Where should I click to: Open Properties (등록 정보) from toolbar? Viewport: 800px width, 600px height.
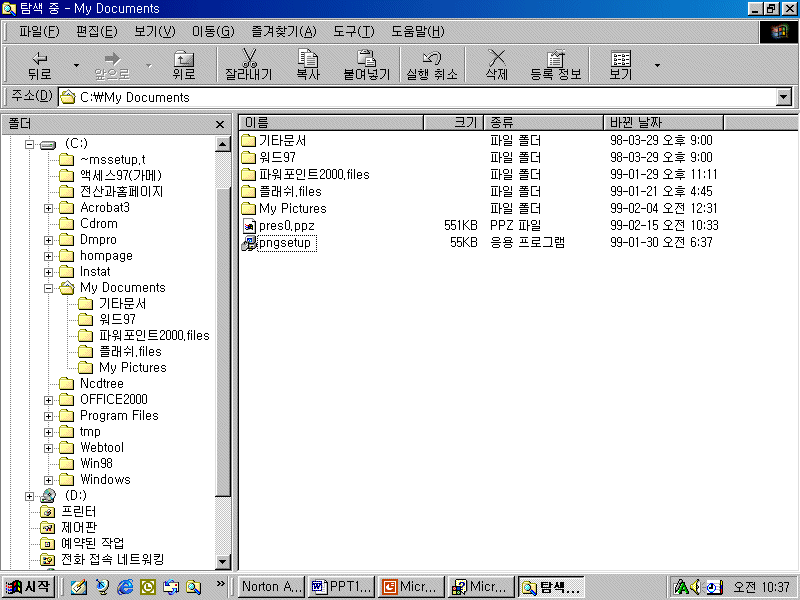click(556, 65)
